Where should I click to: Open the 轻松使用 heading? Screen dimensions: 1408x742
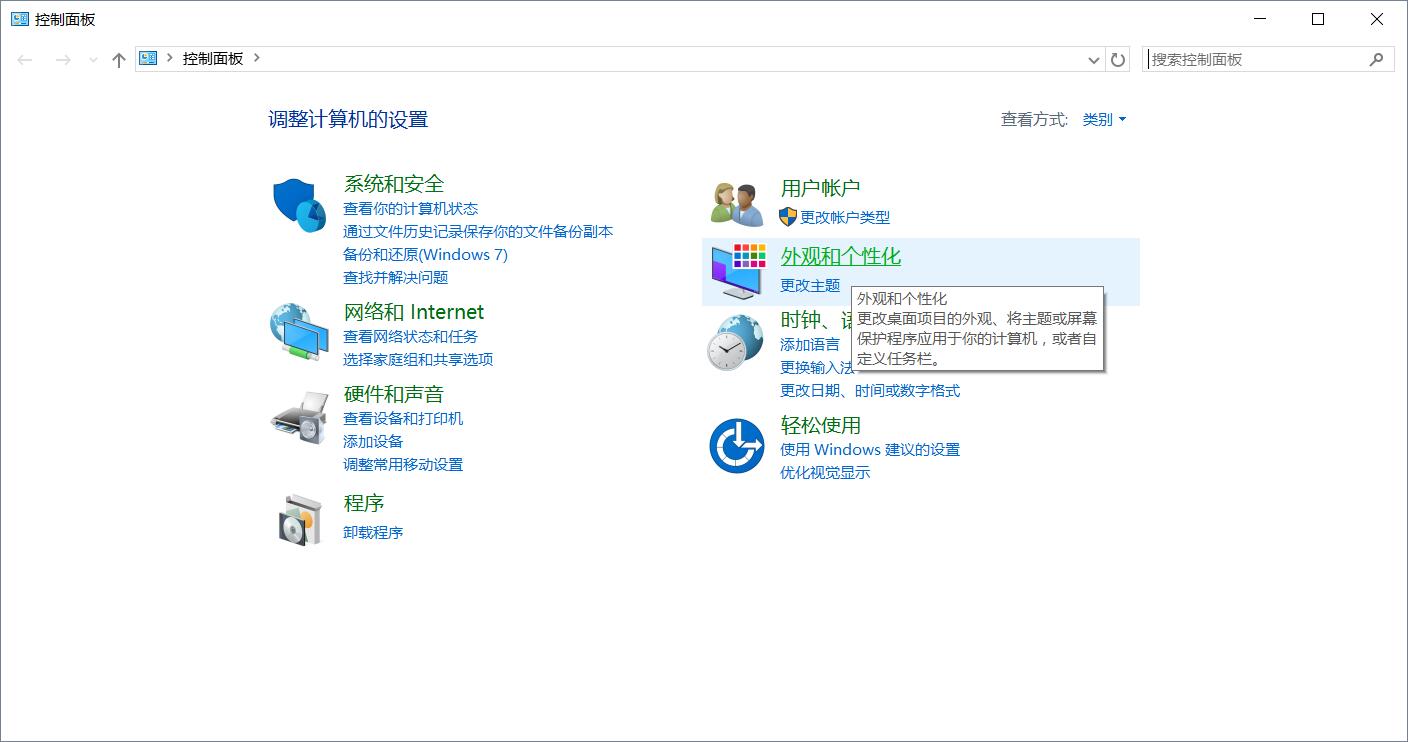point(820,425)
